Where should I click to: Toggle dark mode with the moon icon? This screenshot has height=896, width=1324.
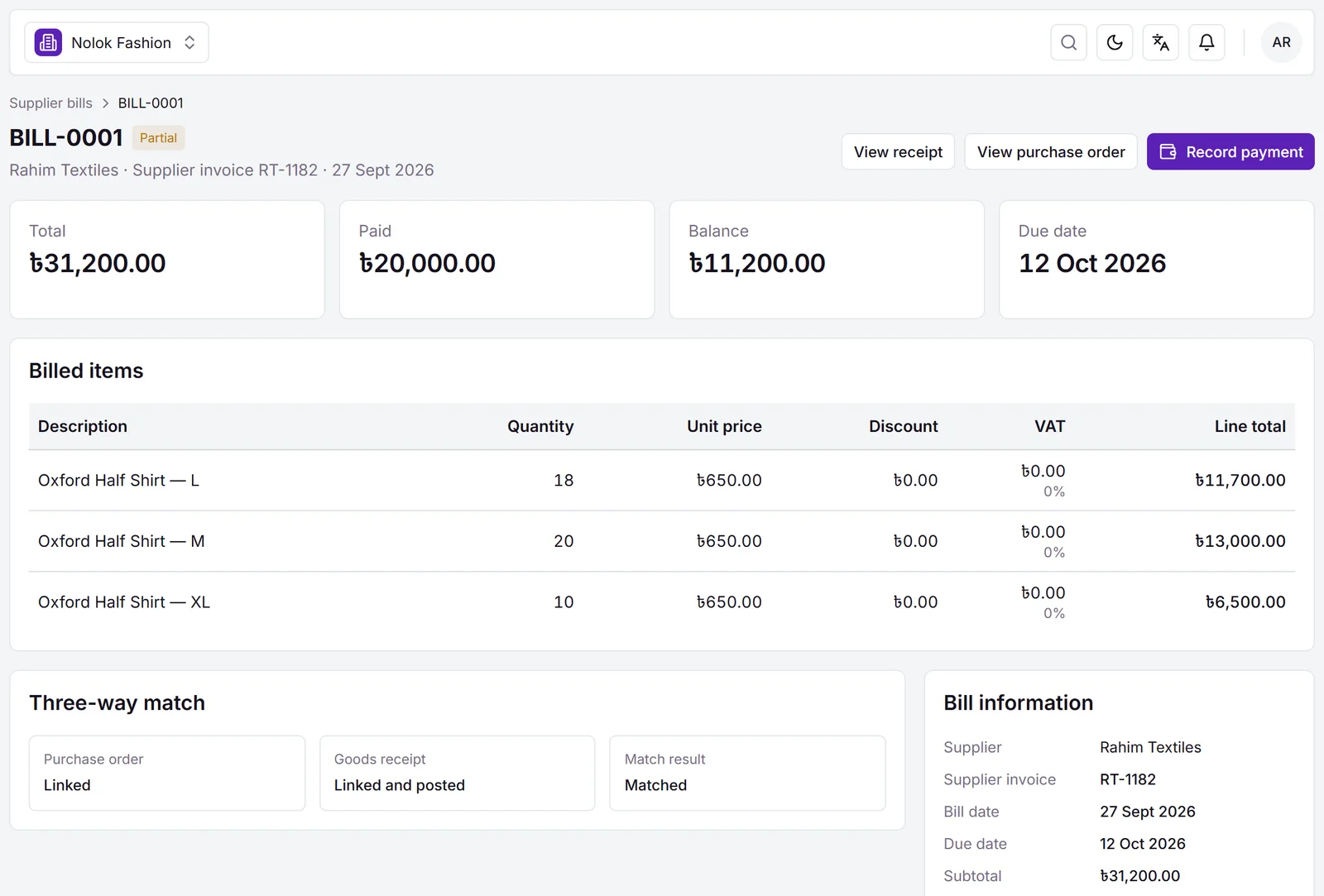pos(1115,42)
